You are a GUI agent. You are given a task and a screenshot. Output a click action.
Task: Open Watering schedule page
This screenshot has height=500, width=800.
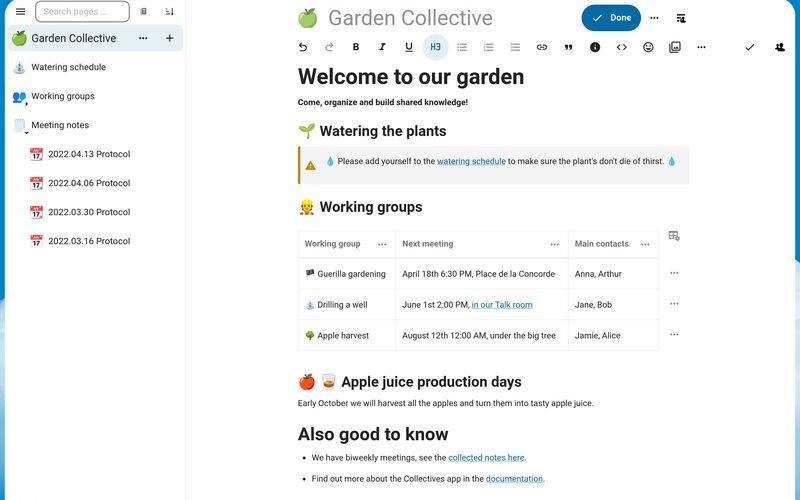pyautogui.click(x=68, y=67)
